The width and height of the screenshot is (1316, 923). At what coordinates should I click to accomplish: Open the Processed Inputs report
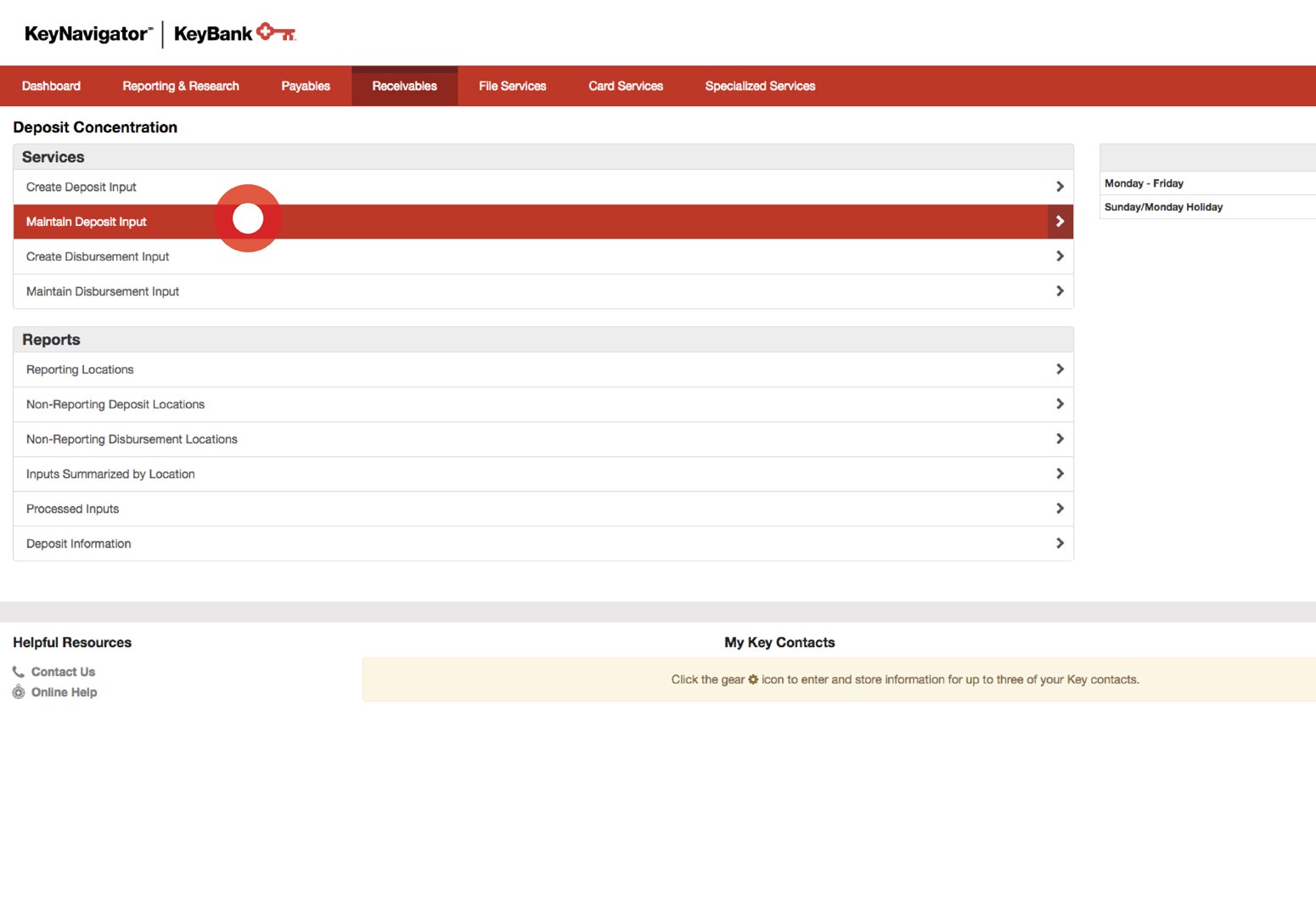coord(72,508)
